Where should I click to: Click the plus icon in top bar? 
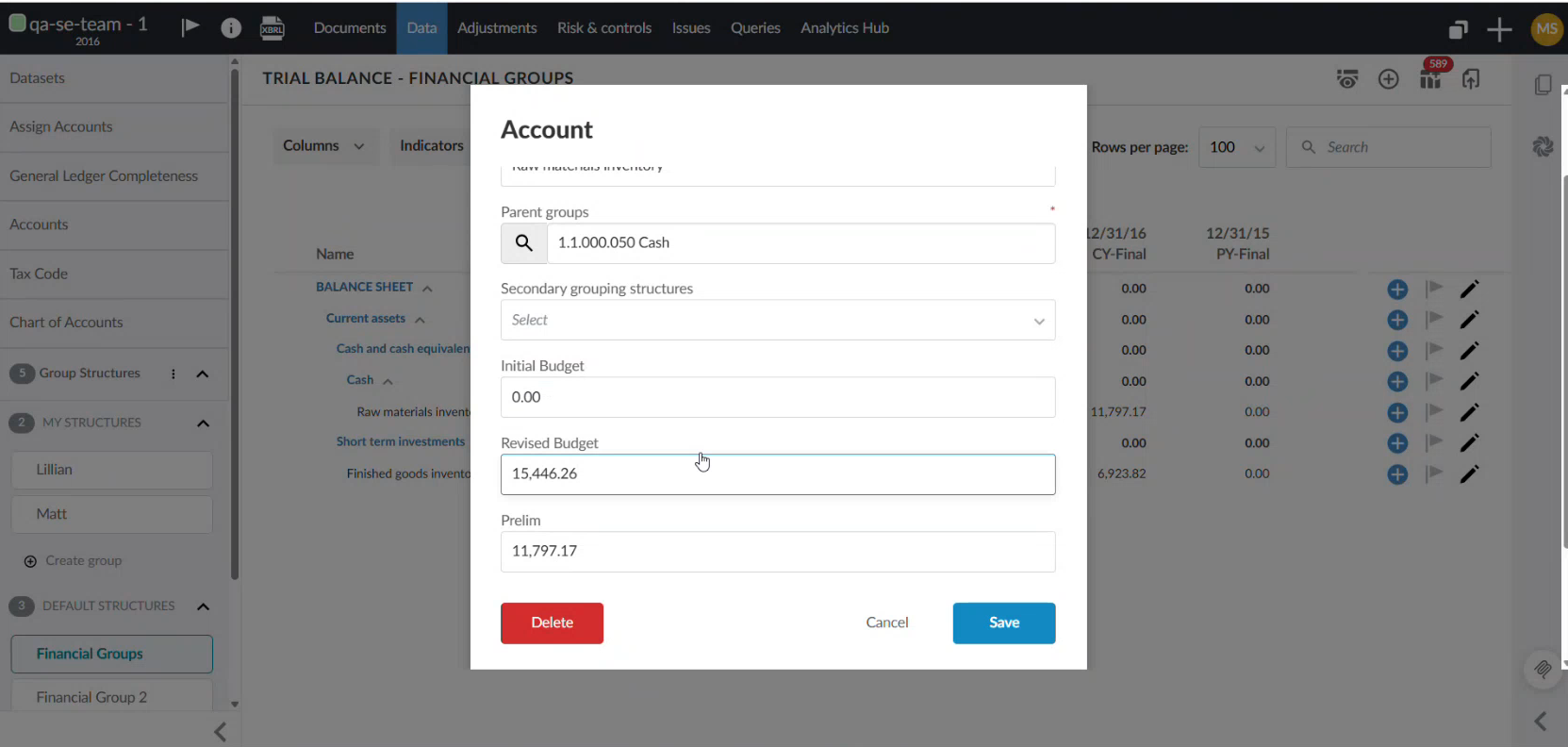pos(1499,29)
